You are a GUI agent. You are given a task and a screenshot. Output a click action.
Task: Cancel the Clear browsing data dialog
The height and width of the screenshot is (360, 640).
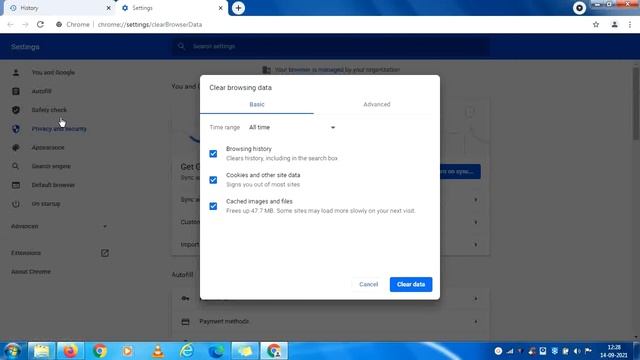[368, 284]
